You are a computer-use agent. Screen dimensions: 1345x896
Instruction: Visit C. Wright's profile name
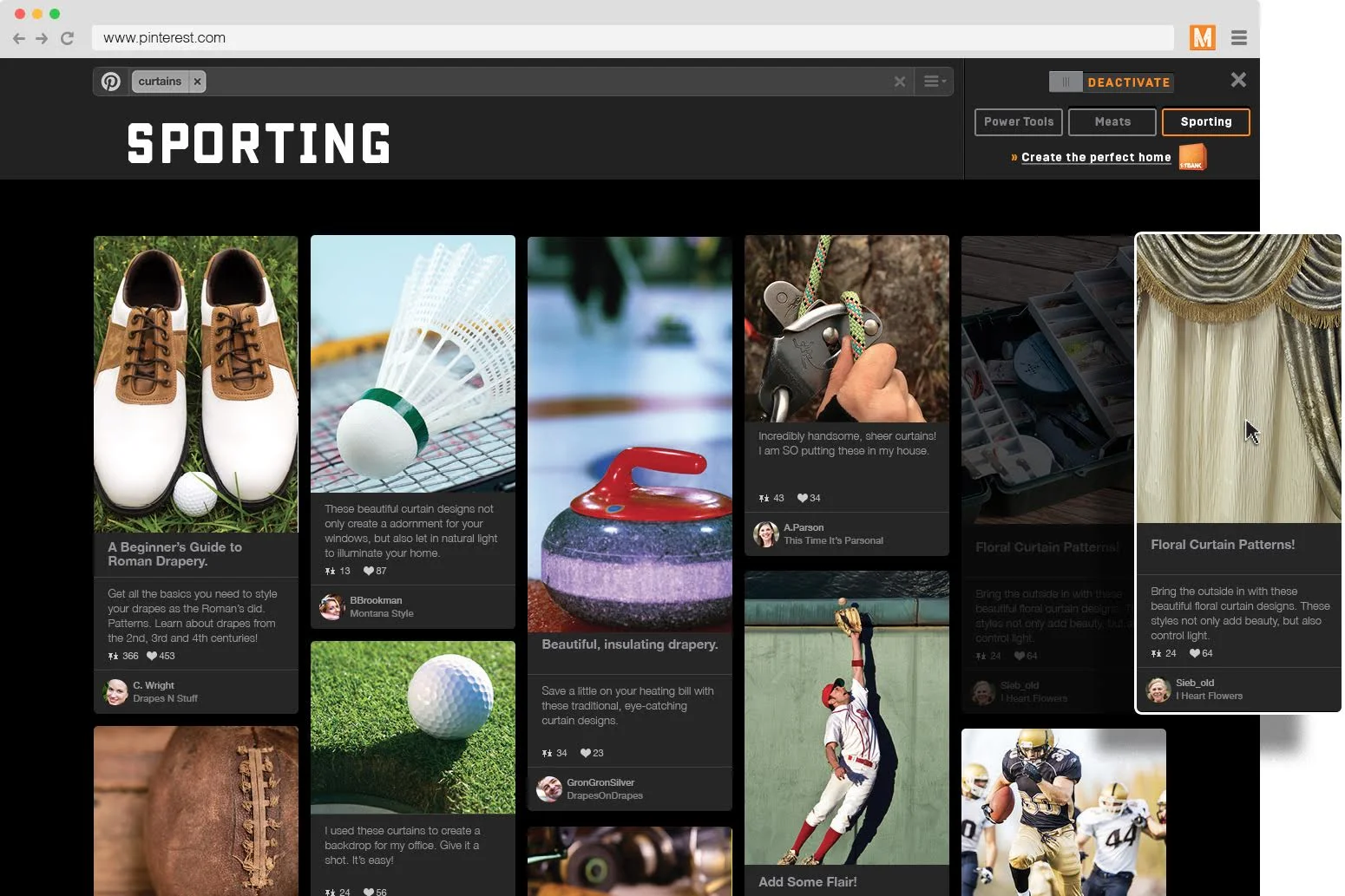(x=154, y=686)
